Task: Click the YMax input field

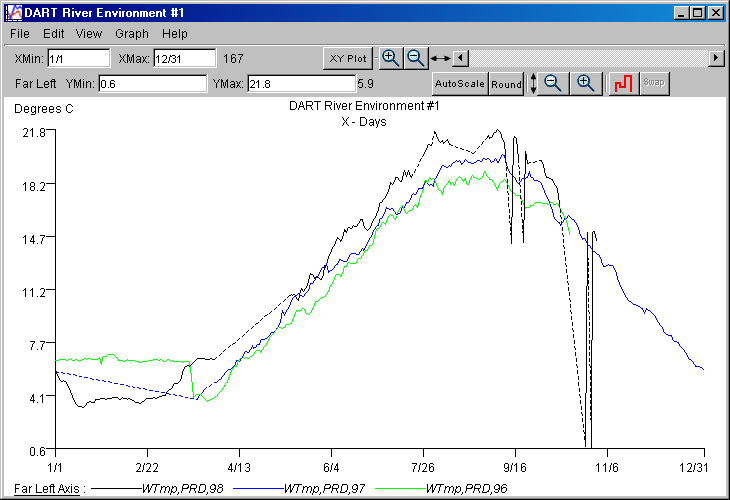Action: (299, 84)
